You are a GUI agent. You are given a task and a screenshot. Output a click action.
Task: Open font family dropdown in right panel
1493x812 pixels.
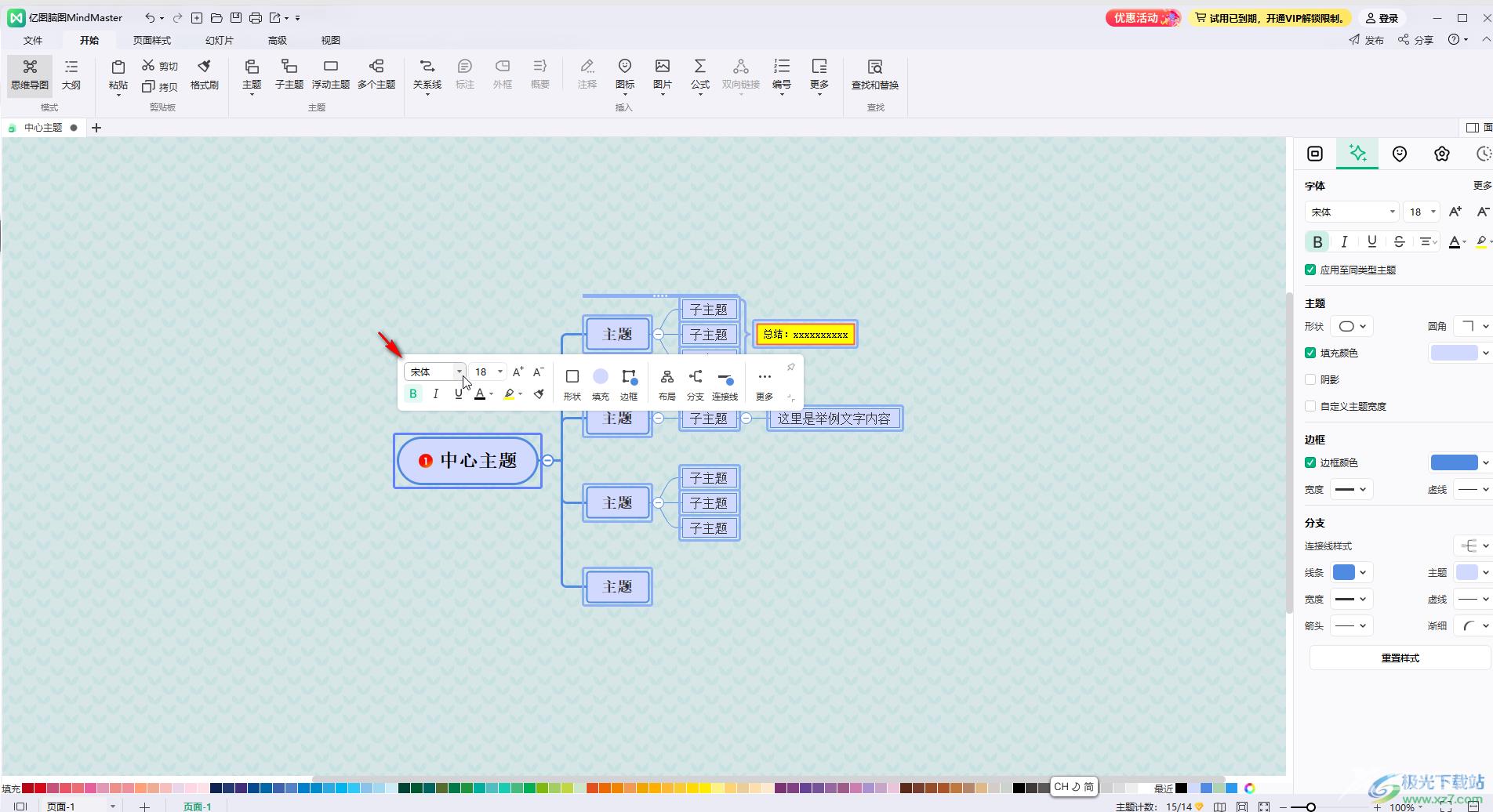pos(1392,212)
